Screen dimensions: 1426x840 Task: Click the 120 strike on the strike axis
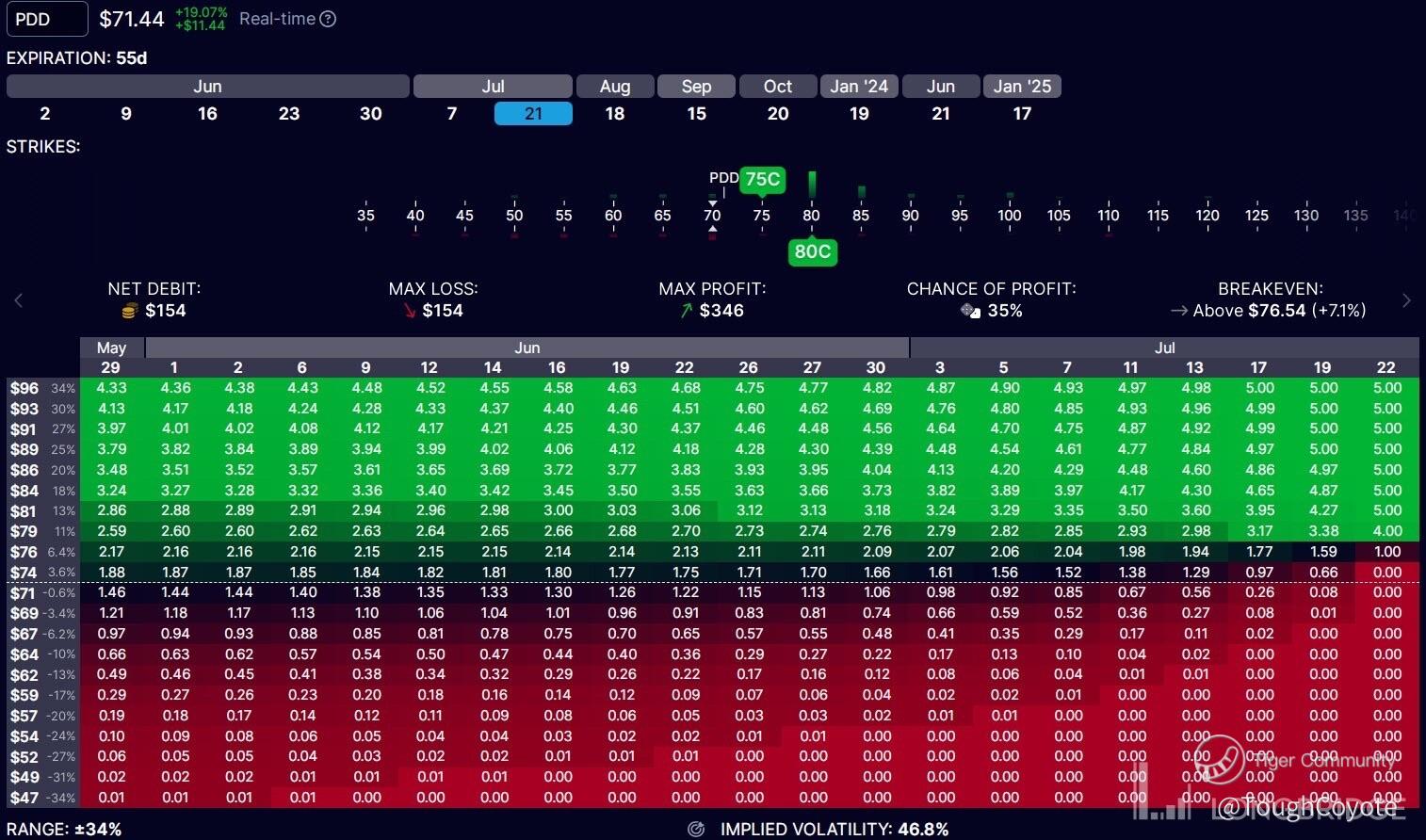coord(1207,216)
